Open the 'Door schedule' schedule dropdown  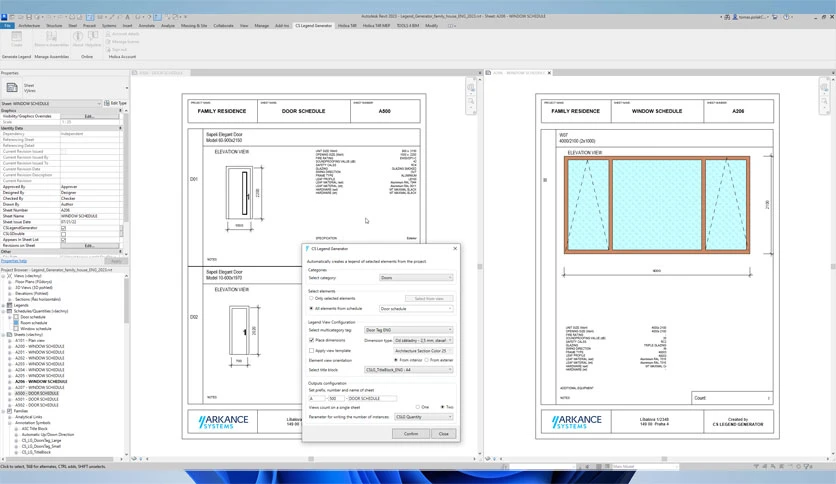tap(416, 309)
